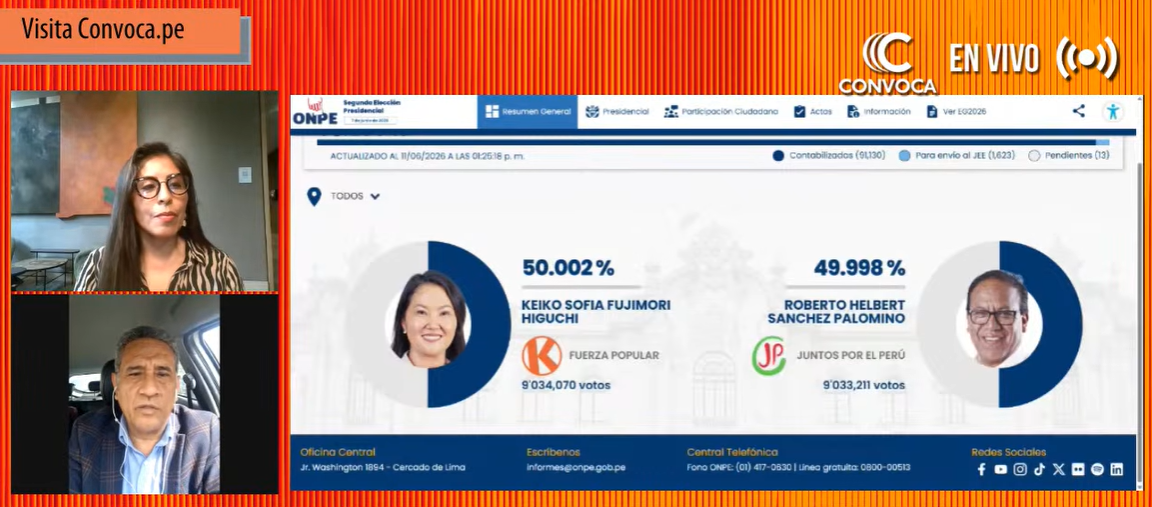
Task: Click the Pendientes grey legend dot
Action: click(x=1034, y=156)
